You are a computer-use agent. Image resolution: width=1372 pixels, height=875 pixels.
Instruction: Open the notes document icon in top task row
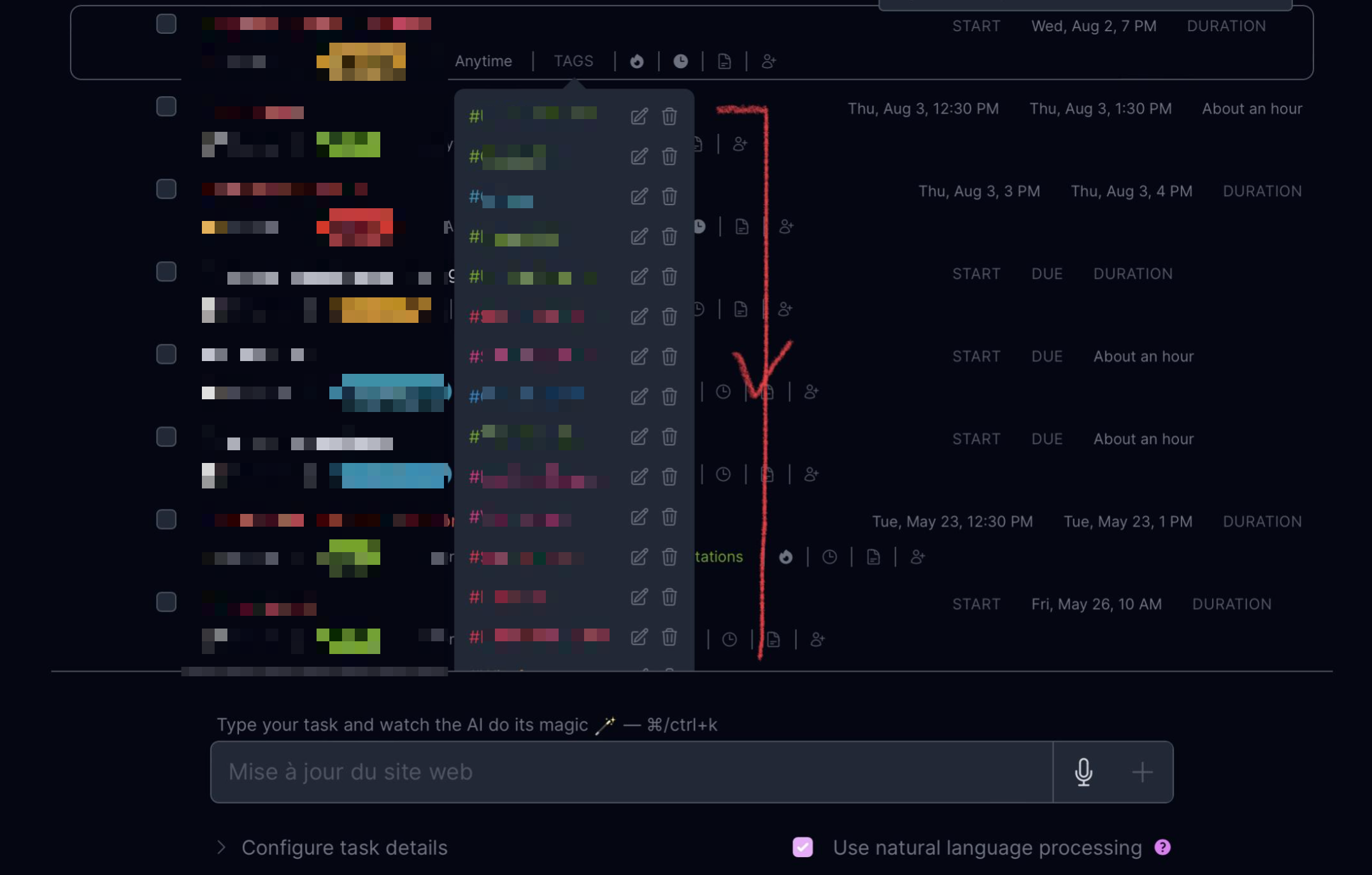click(x=724, y=61)
